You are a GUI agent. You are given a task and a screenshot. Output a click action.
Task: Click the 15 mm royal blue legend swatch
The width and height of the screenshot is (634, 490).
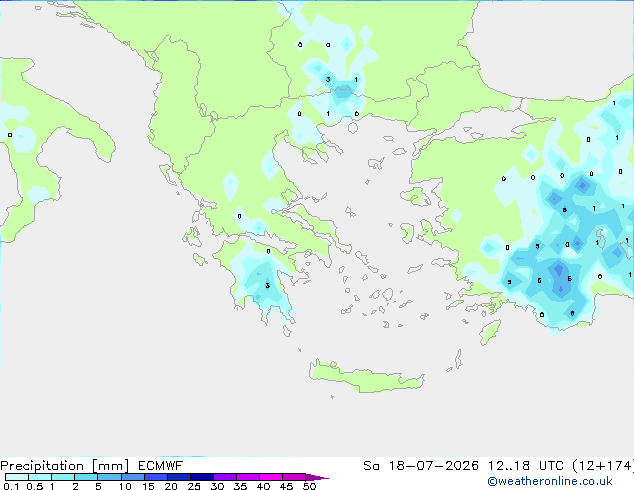(156, 477)
